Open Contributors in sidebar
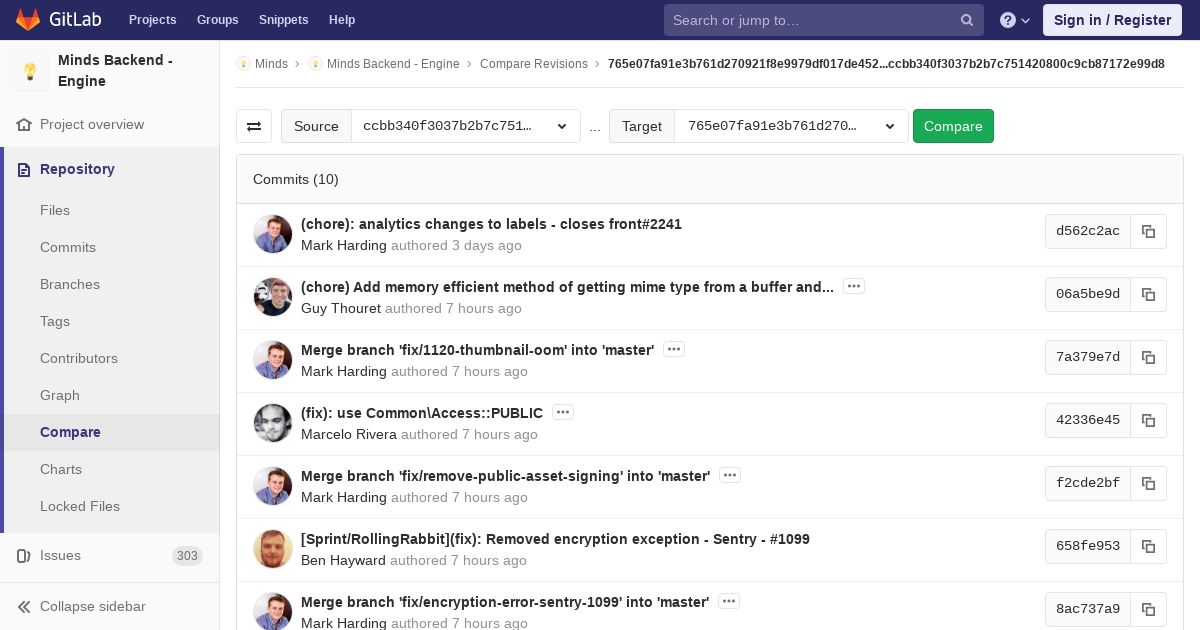Image resolution: width=1200 pixels, height=630 pixels. (79, 358)
